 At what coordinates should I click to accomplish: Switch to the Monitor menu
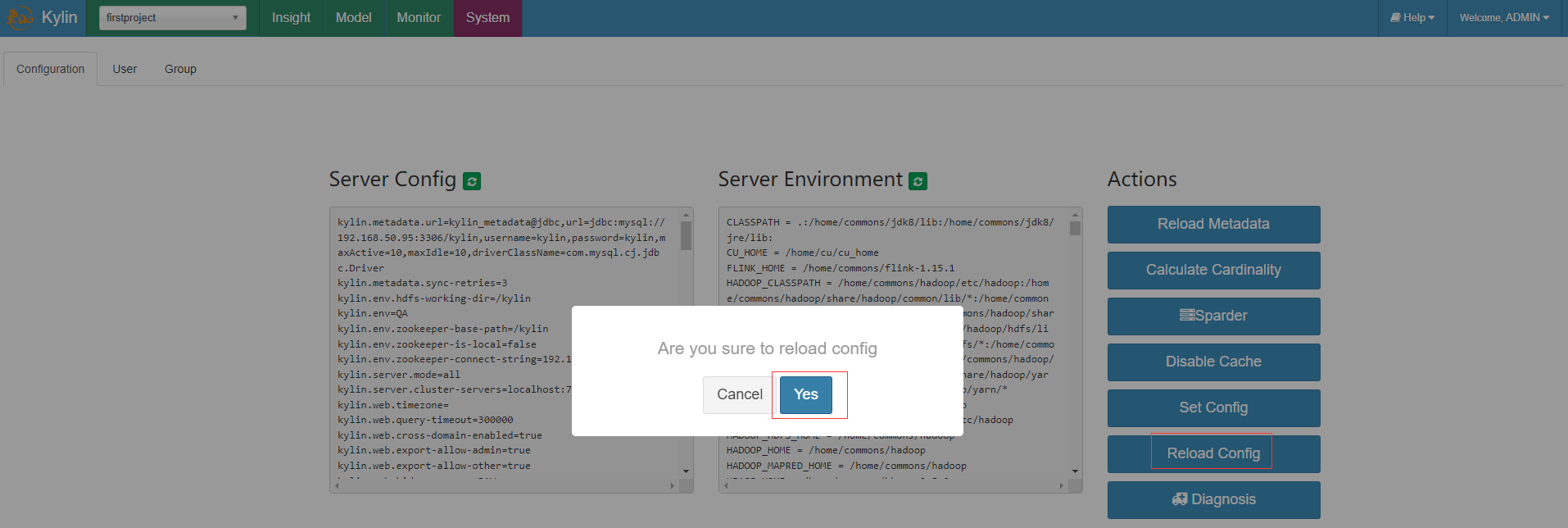[x=419, y=17]
